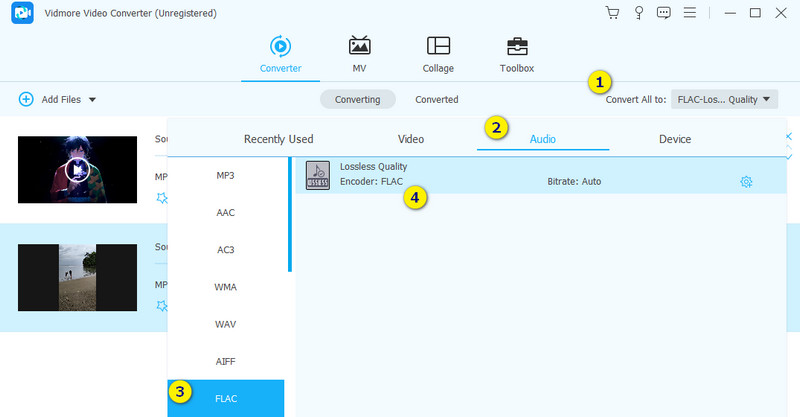
Task: Select the Device format tab
Action: 675,139
